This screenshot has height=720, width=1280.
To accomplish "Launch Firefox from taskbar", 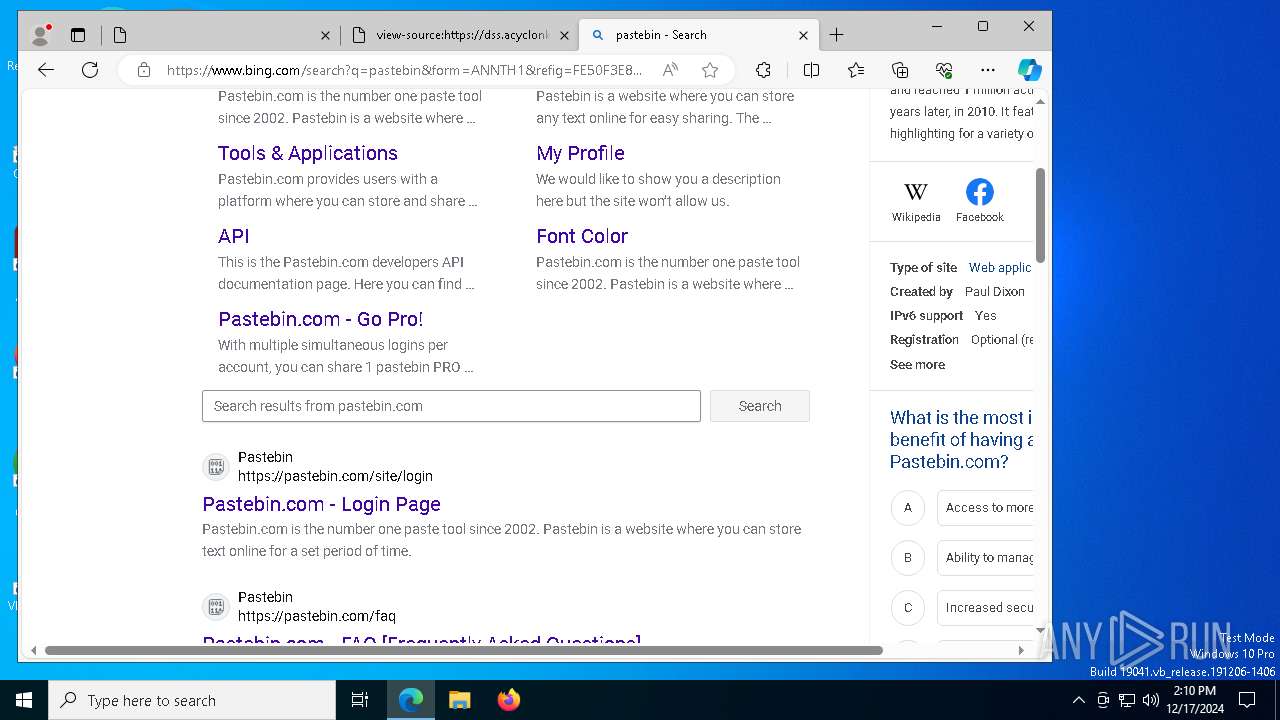I will click(x=508, y=700).
